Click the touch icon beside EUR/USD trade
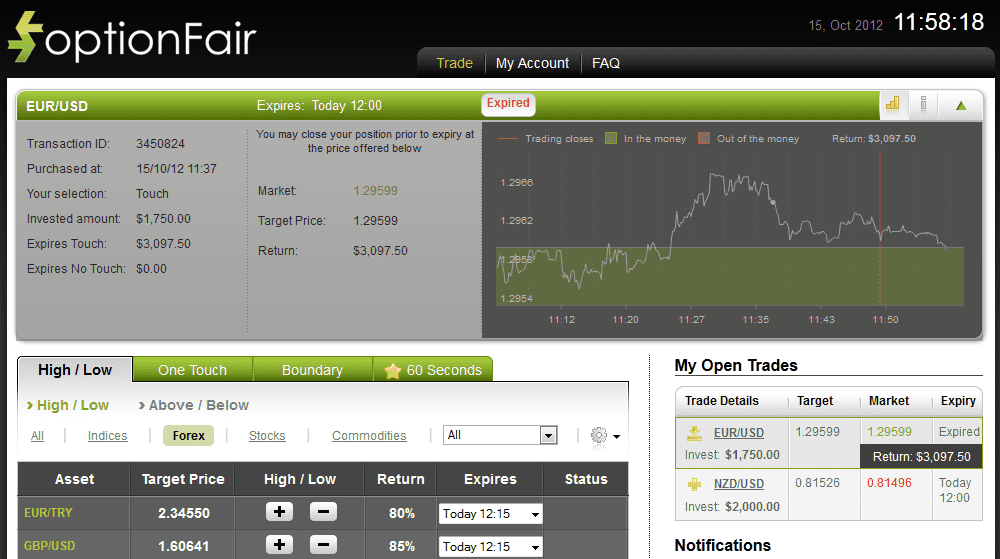The width and height of the screenshot is (1000, 559). tap(694, 433)
